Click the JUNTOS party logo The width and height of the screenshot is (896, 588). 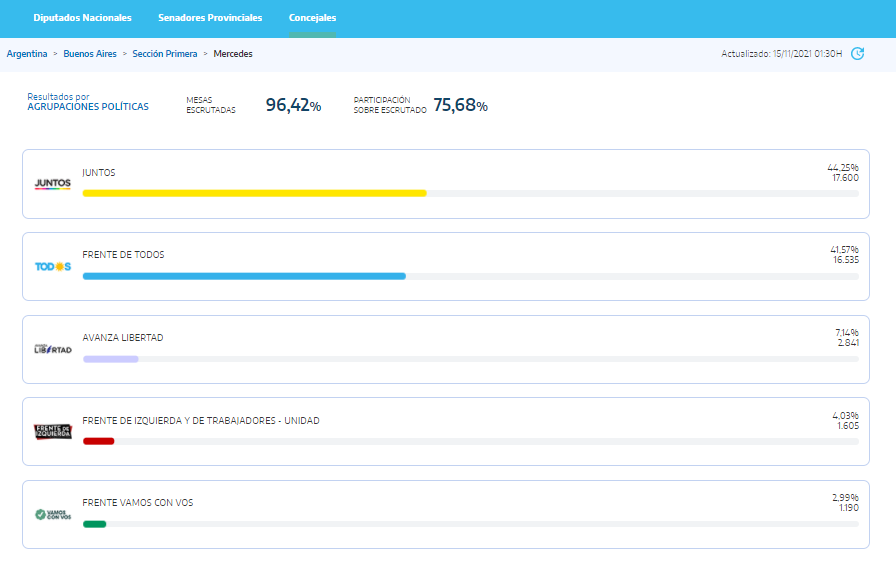point(52,184)
